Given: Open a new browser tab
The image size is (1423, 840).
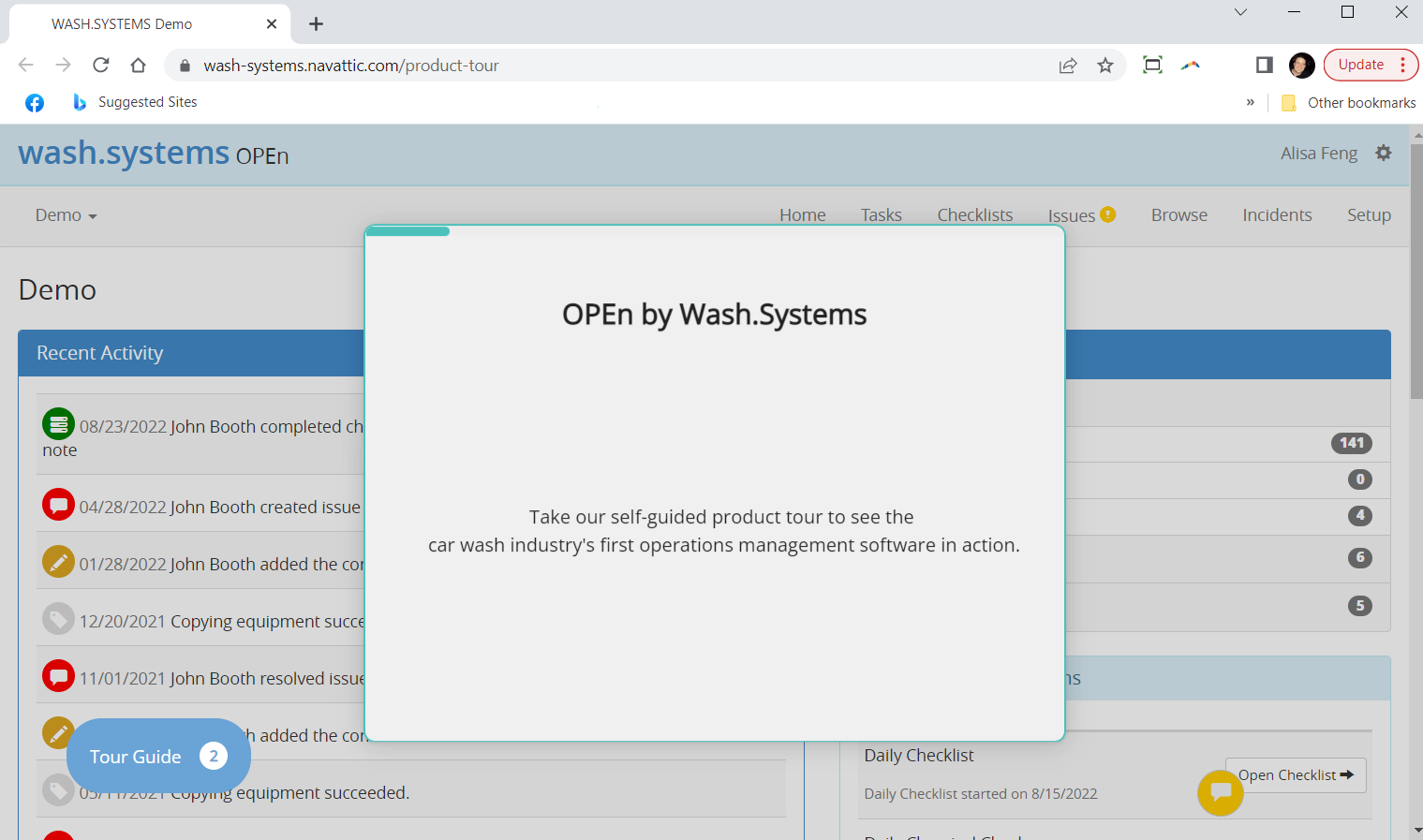Looking at the screenshot, I should [x=316, y=23].
